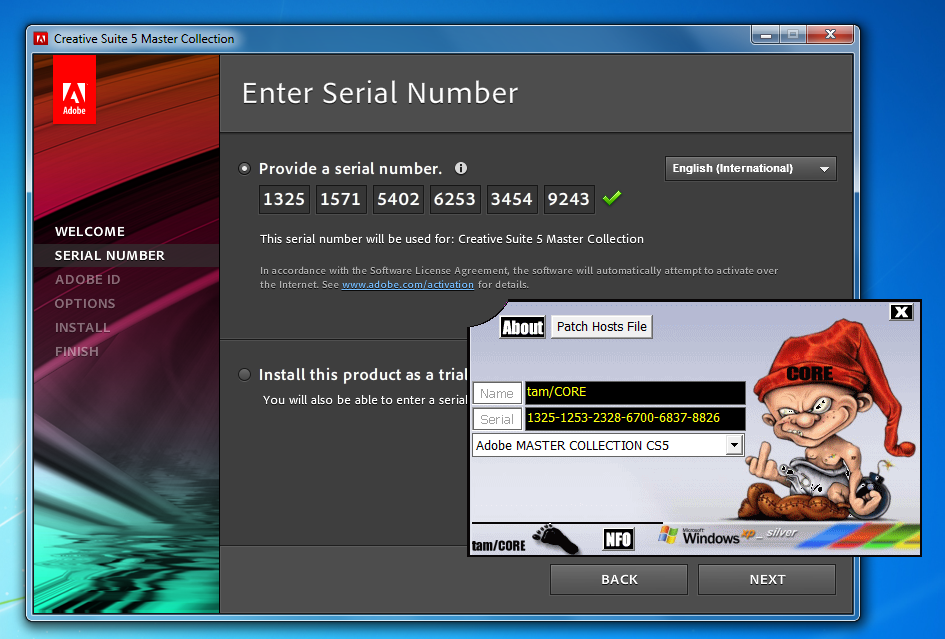This screenshot has width=945, height=639.
Task: Click the Creative Suite 5 Master Collection title
Action: pos(144,39)
